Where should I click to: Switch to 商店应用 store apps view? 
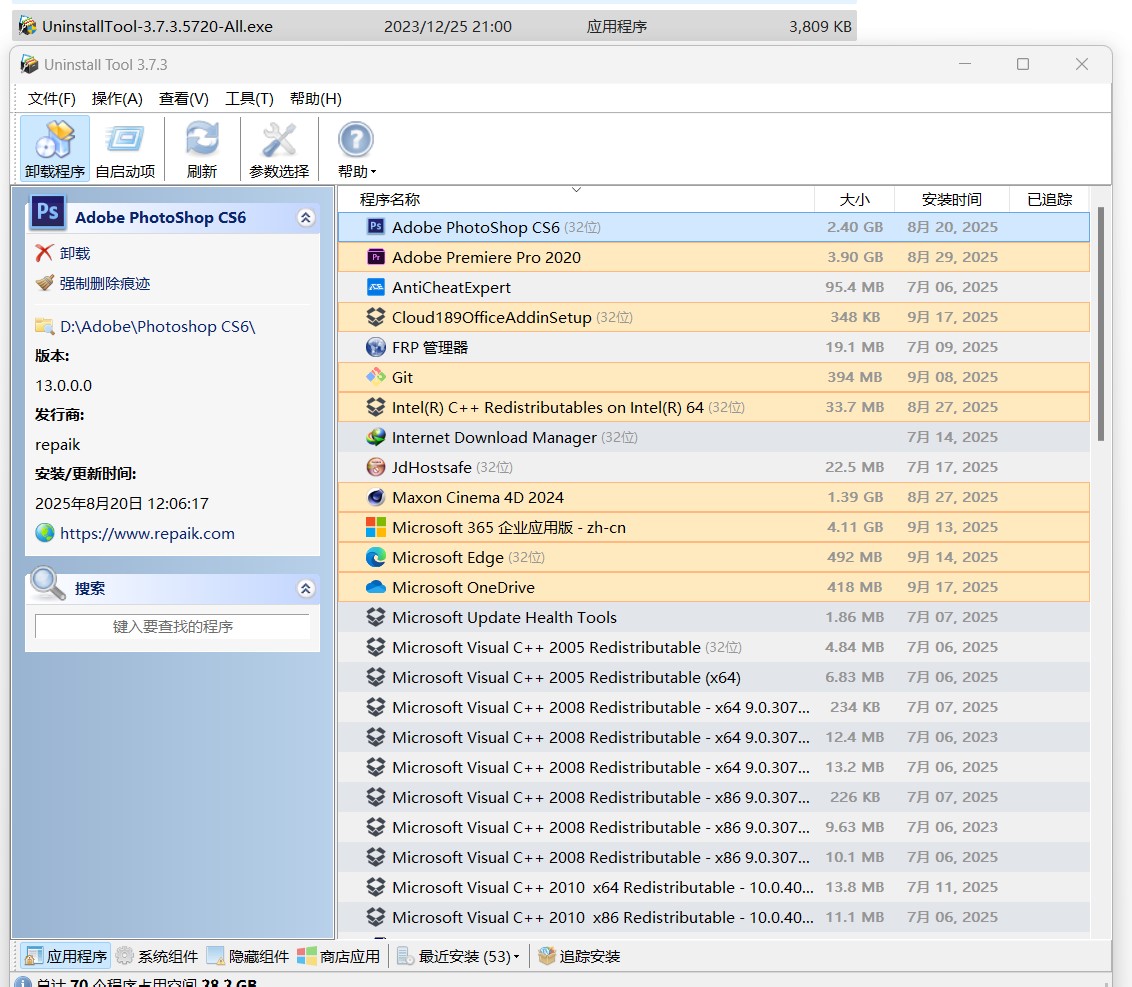pos(338,956)
